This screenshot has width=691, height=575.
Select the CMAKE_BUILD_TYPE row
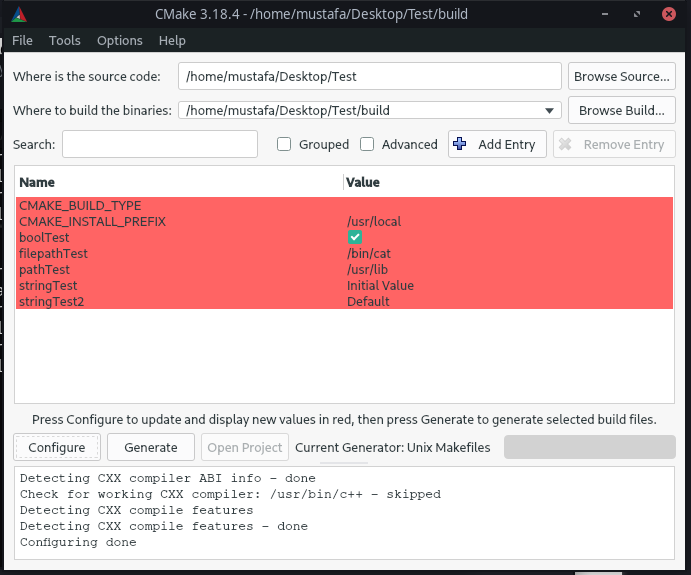(344, 205)
